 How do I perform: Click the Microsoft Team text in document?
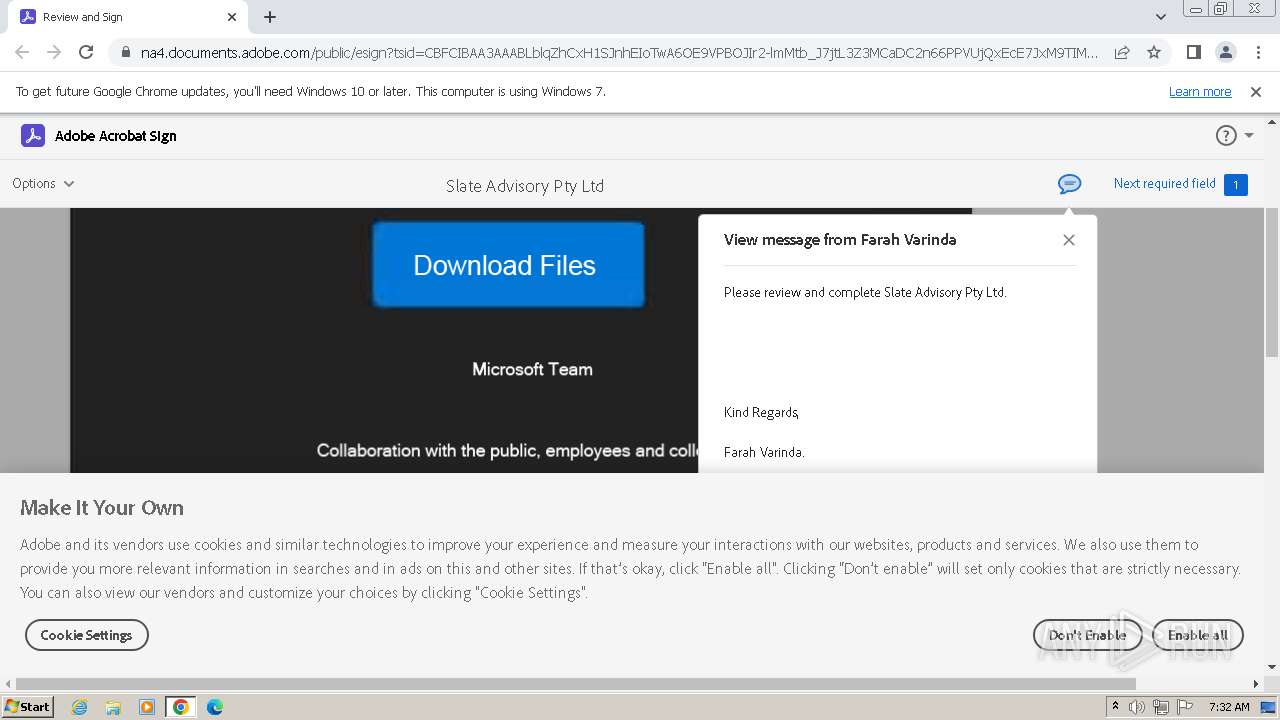pos(532,369)
